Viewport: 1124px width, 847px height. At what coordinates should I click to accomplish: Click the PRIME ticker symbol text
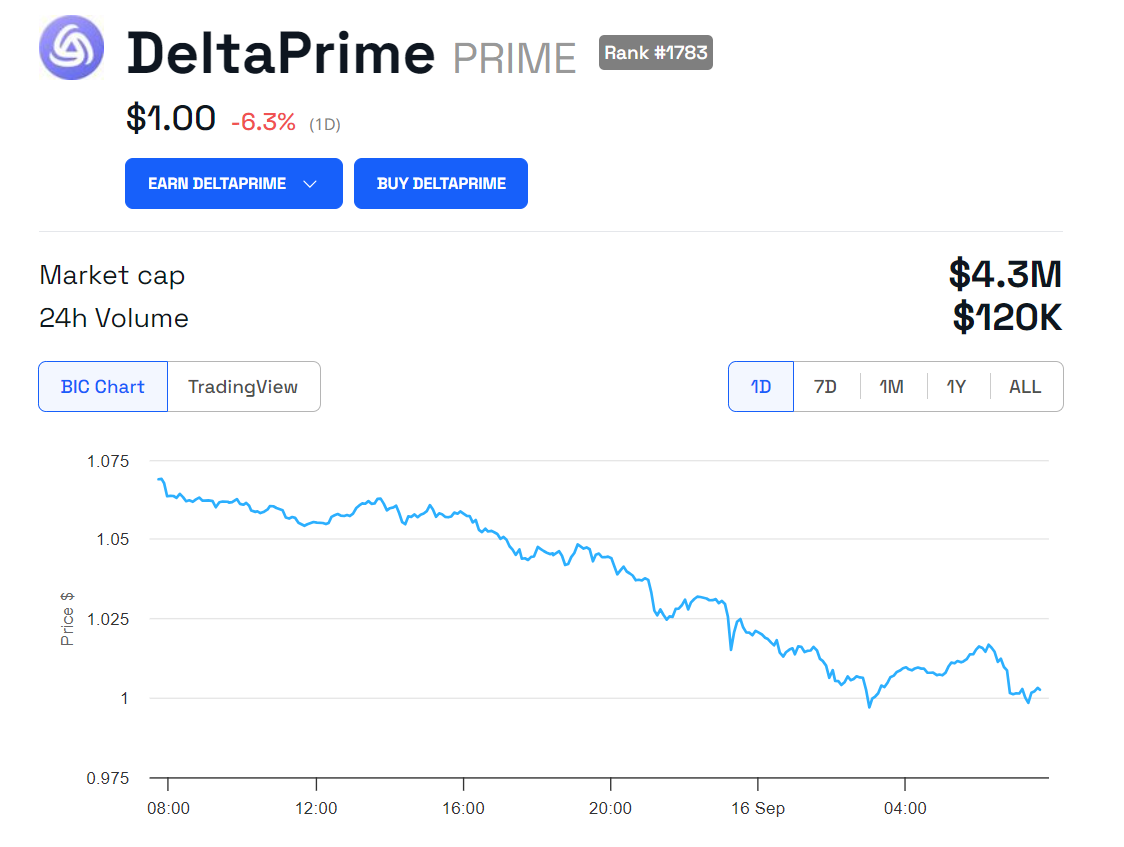514,58
